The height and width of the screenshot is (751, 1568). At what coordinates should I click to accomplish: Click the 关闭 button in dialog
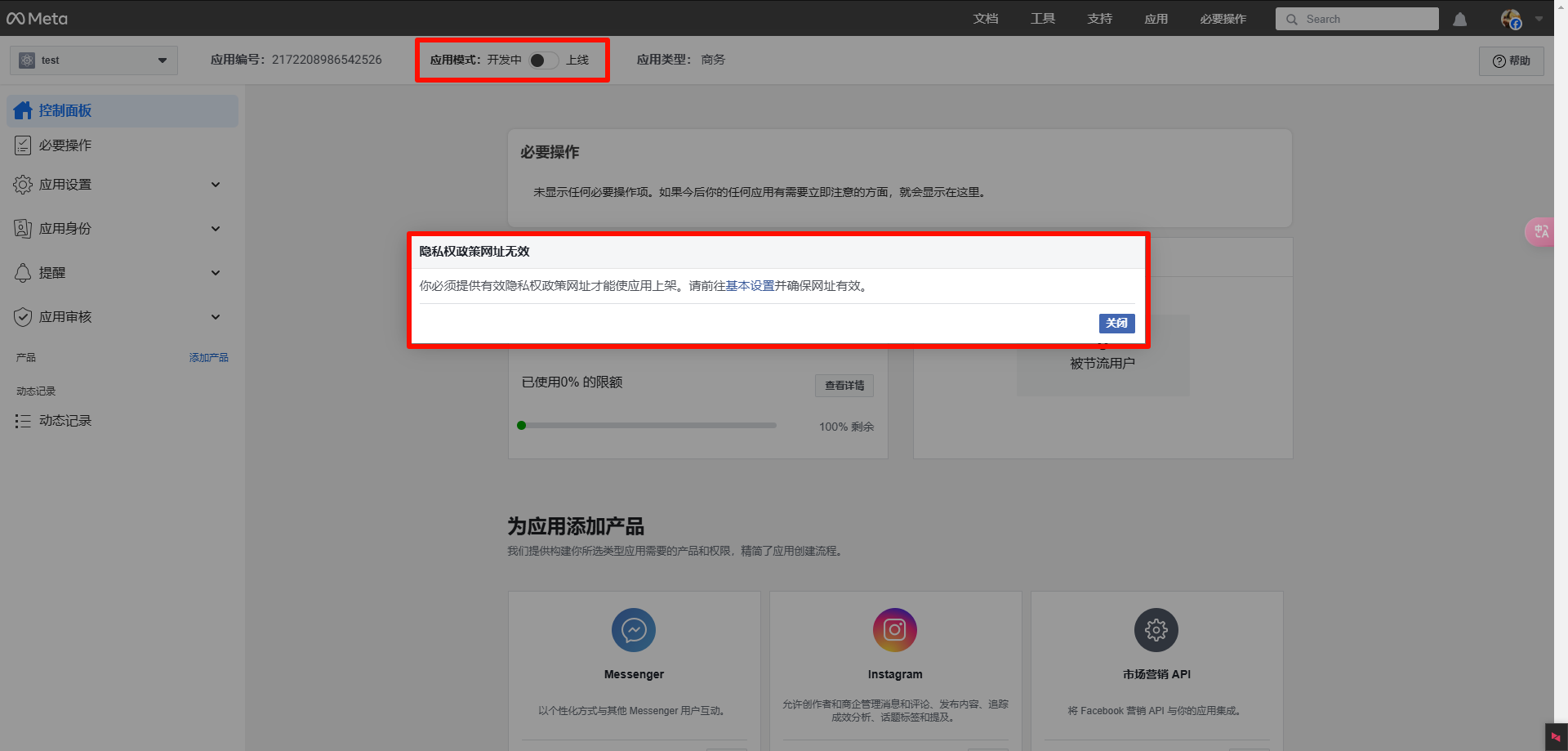point(1116,323)
